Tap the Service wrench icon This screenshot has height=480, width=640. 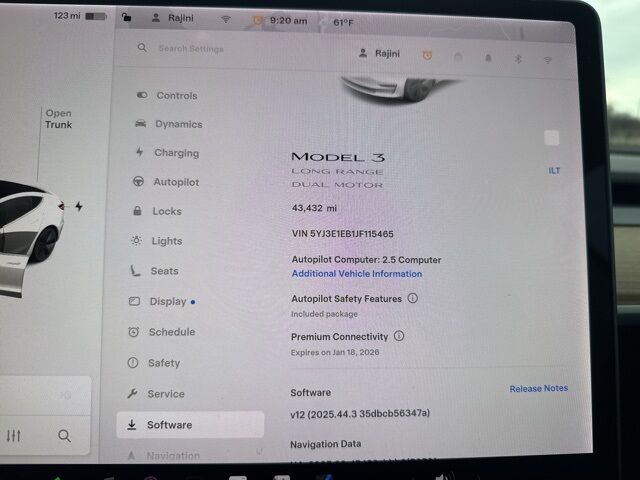tap(133, 394)
